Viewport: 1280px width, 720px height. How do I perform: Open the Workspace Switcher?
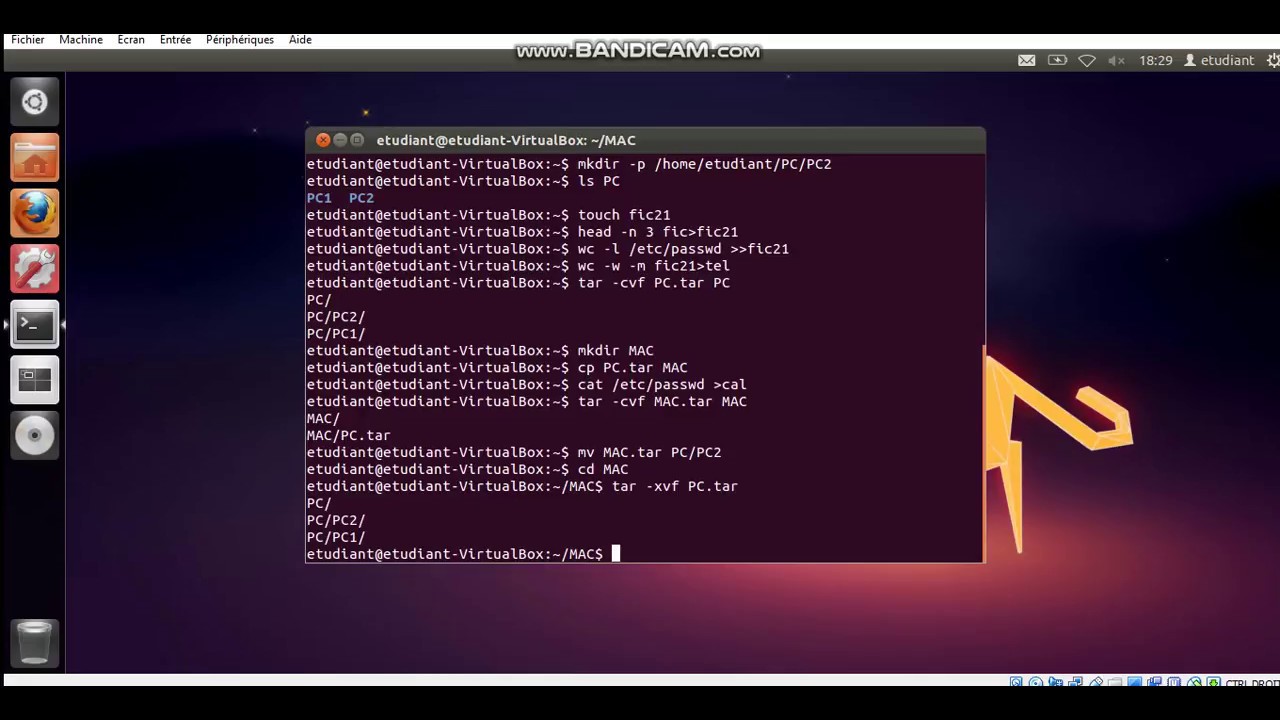35,380
